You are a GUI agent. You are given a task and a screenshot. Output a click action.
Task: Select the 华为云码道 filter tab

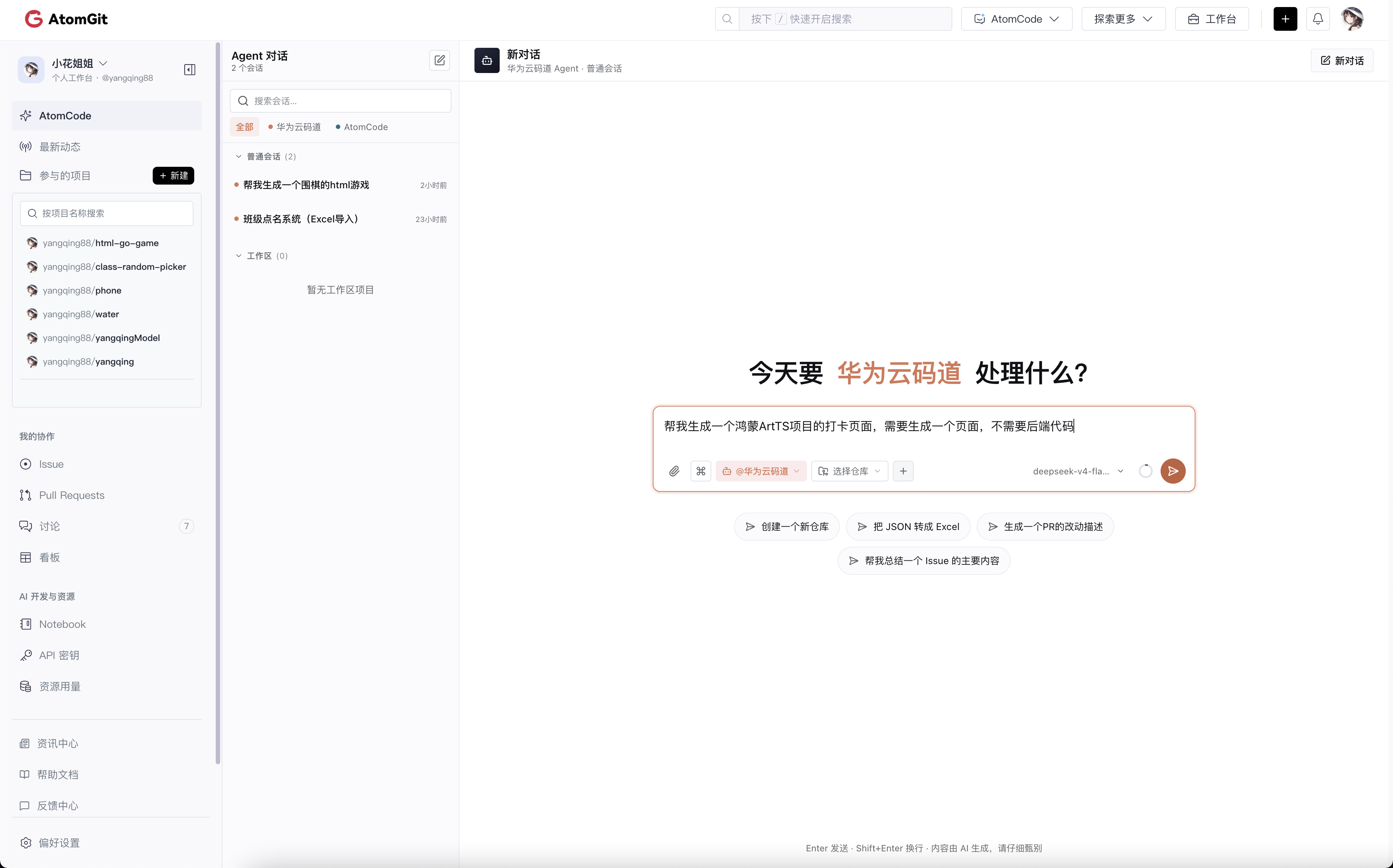coord(295,127)
